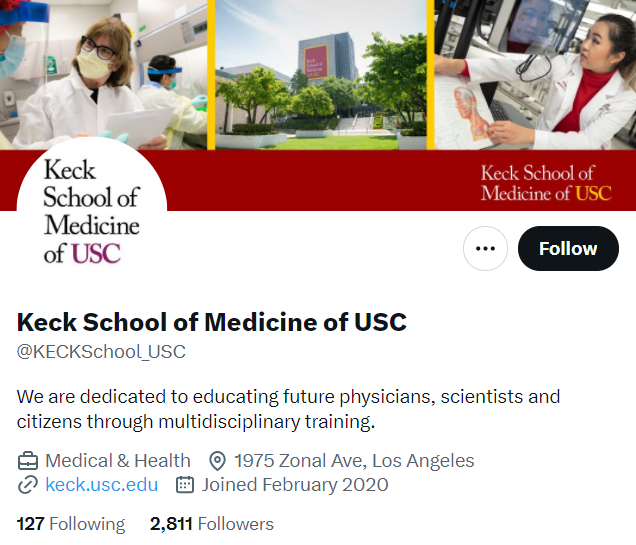The width and height of the screenshot is (636, 545).
Task: Follow Keck School of Medicine of USC
Action: [568, 249]
